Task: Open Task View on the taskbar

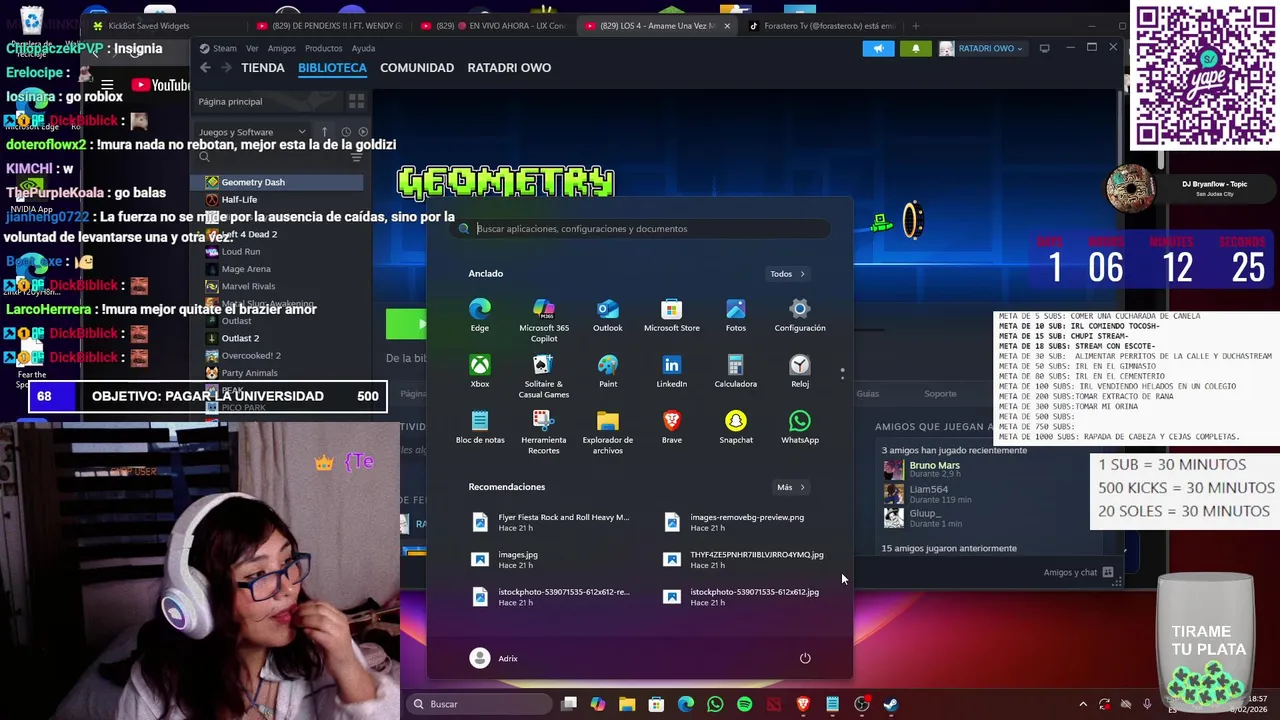Action: [569, 705]
